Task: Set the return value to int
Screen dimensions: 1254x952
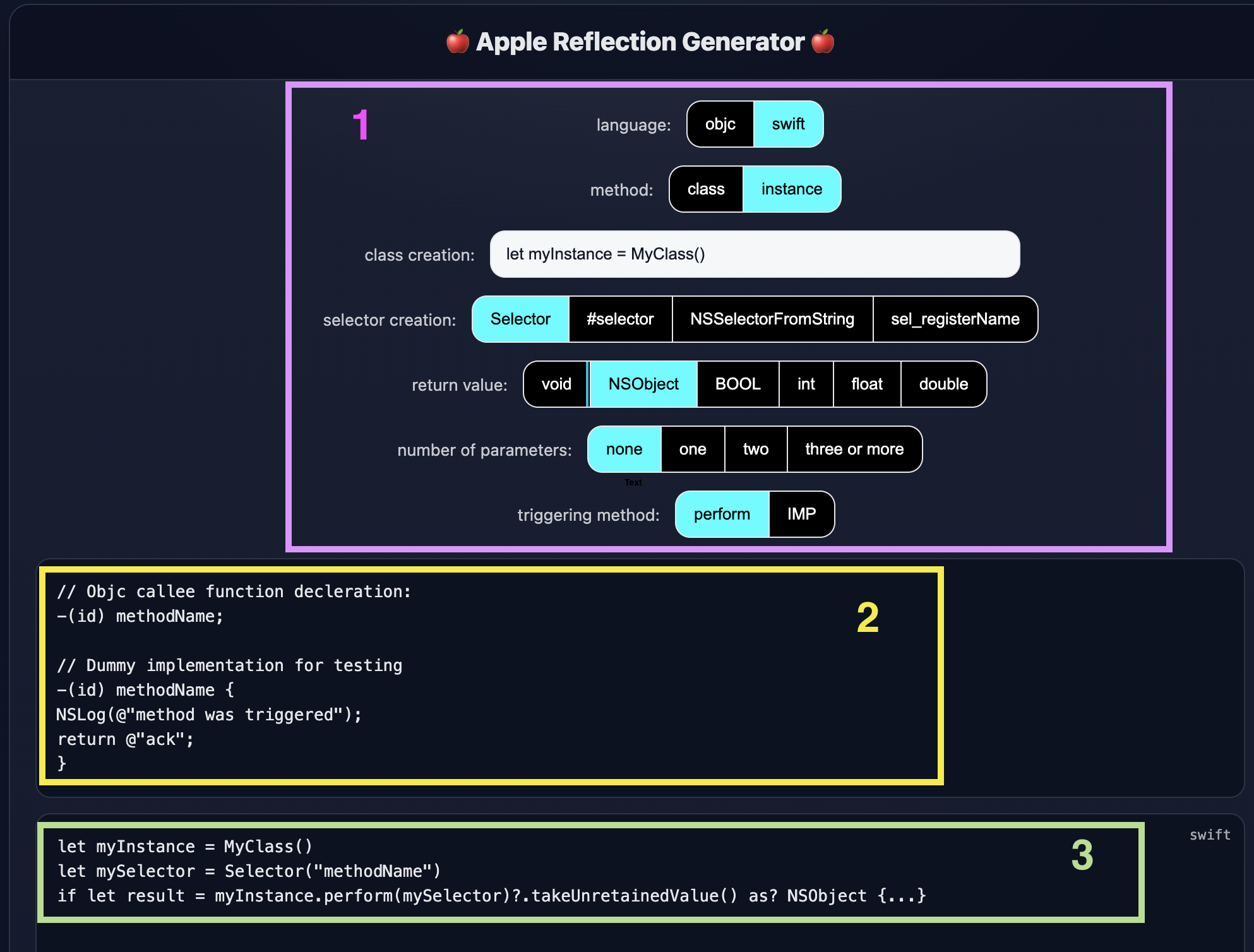Action: click(806, 384)
